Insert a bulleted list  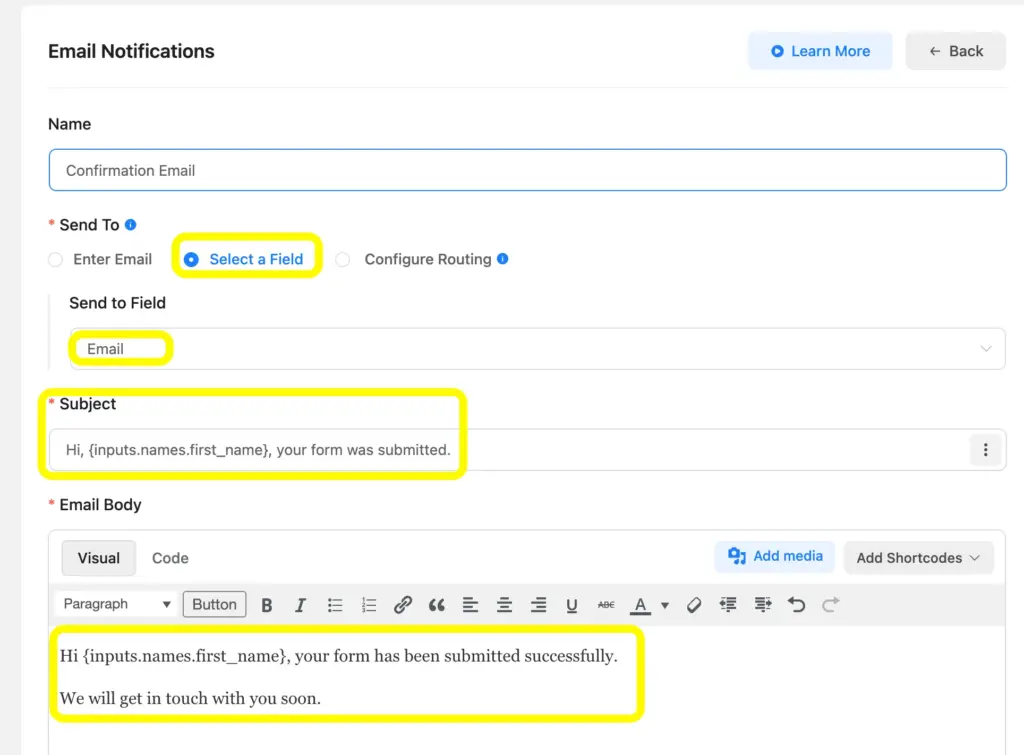click(335, 604)
